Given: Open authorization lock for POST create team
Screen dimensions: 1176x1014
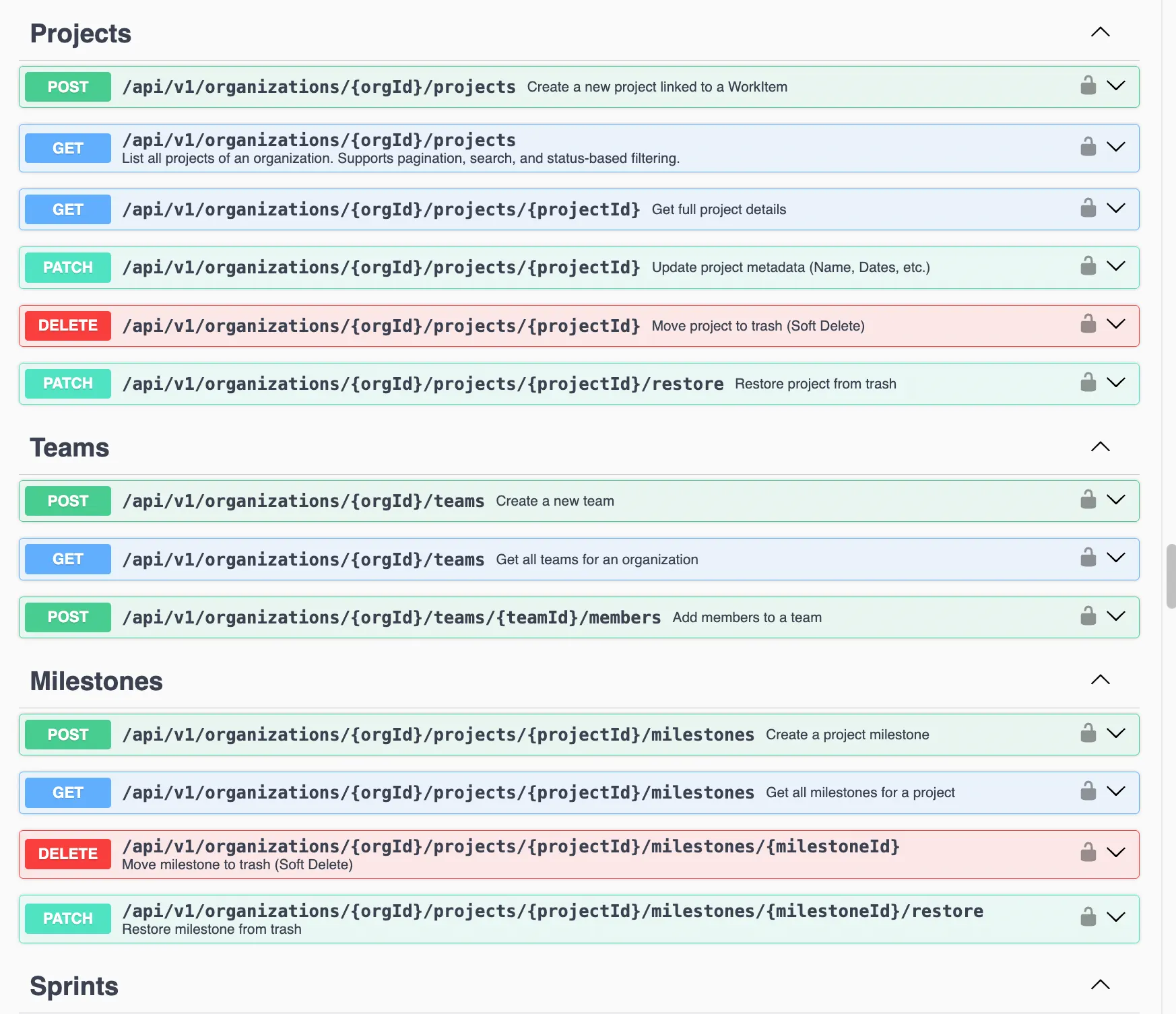Looking at the screenshot, I should [x=1087, y=500].
